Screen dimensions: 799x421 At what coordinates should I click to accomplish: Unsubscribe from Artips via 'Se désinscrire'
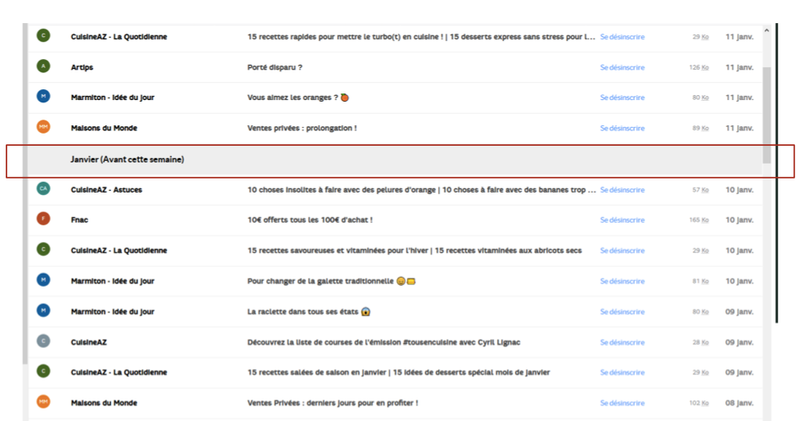[x=621, y=67]
